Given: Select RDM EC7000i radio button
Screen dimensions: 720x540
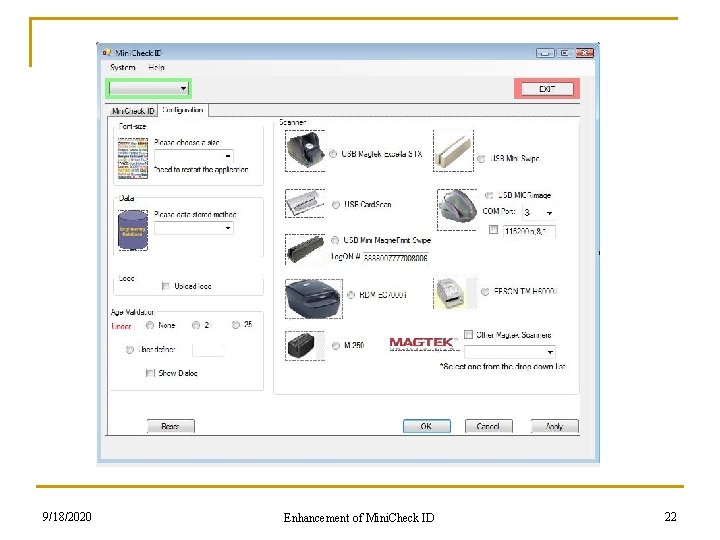Looking at the screenshot, I should click(x=351, y=295).
